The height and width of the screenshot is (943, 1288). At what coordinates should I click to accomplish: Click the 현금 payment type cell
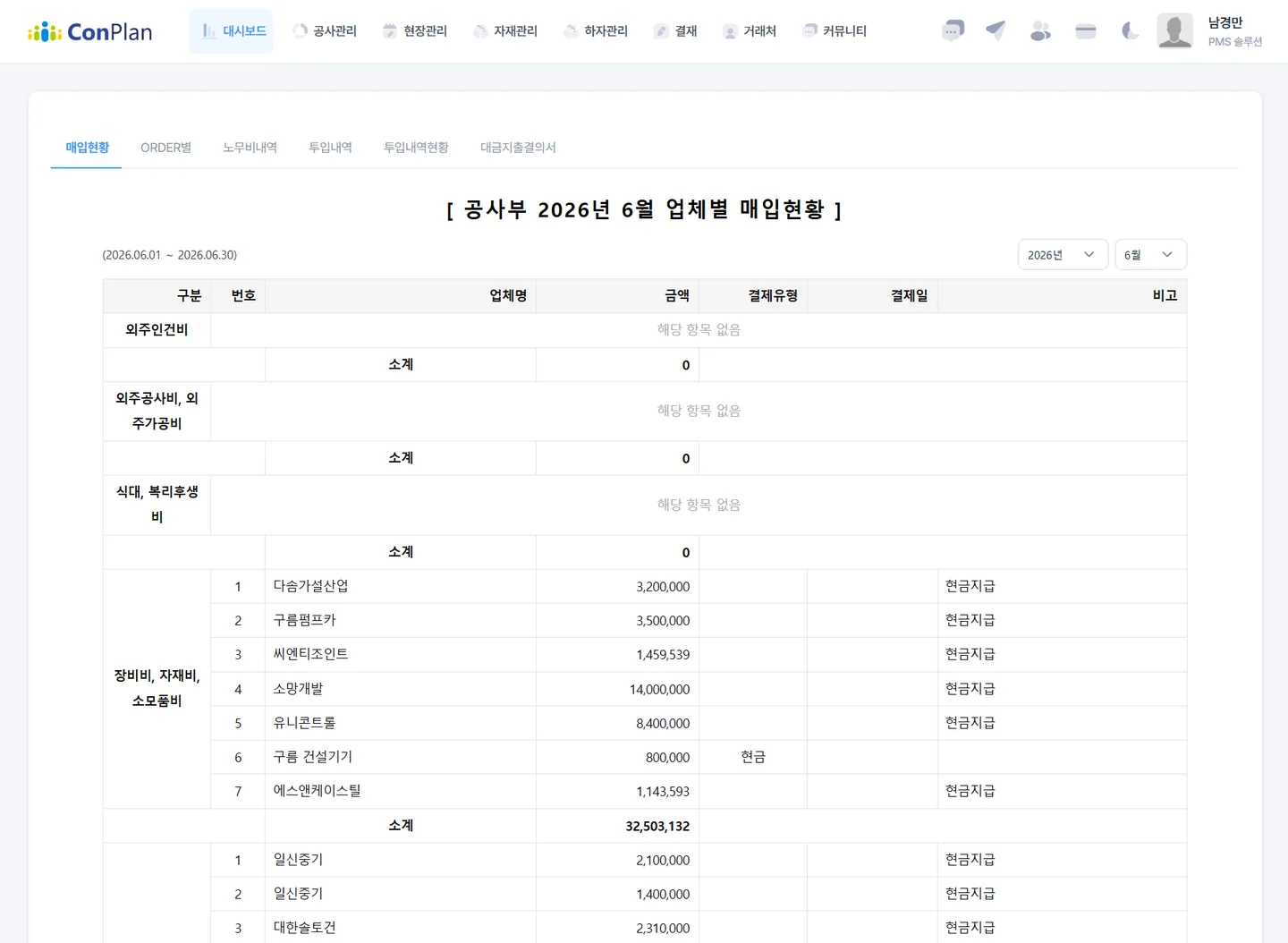[753, 757]
